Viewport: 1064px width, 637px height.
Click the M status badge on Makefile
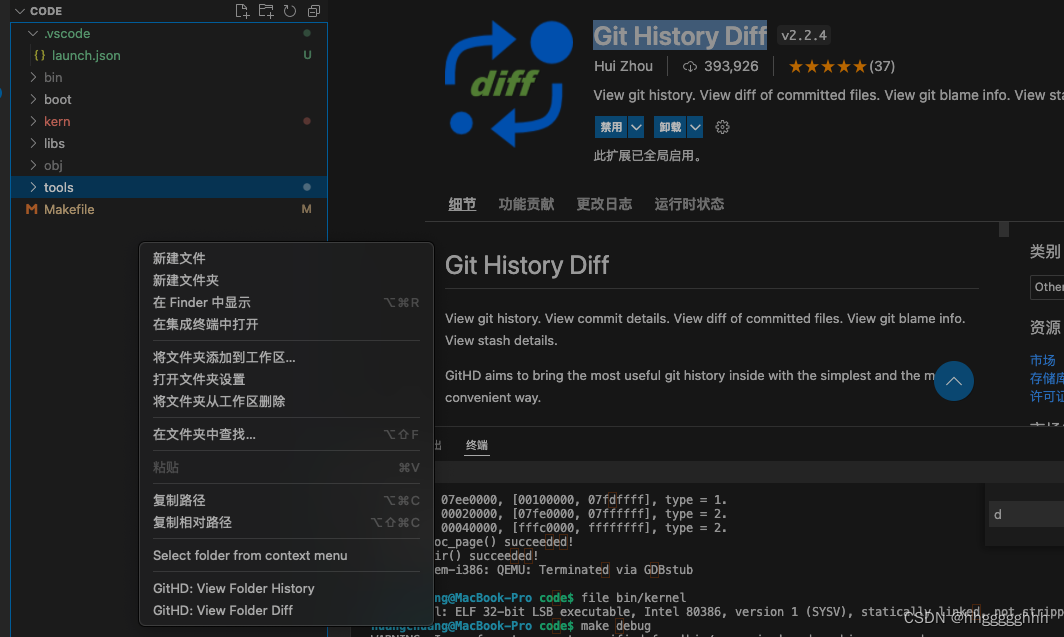307,210
